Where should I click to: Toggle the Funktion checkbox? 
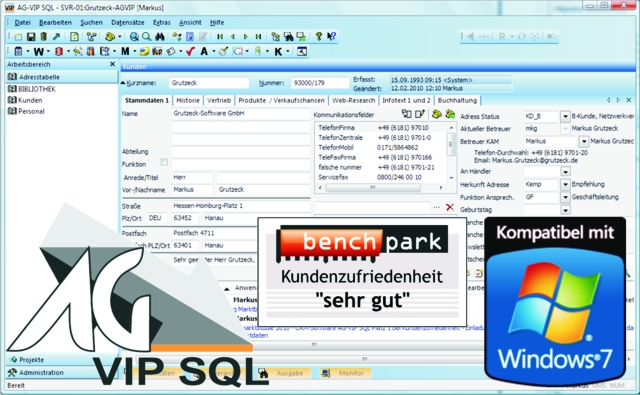[x=164, y=162]
